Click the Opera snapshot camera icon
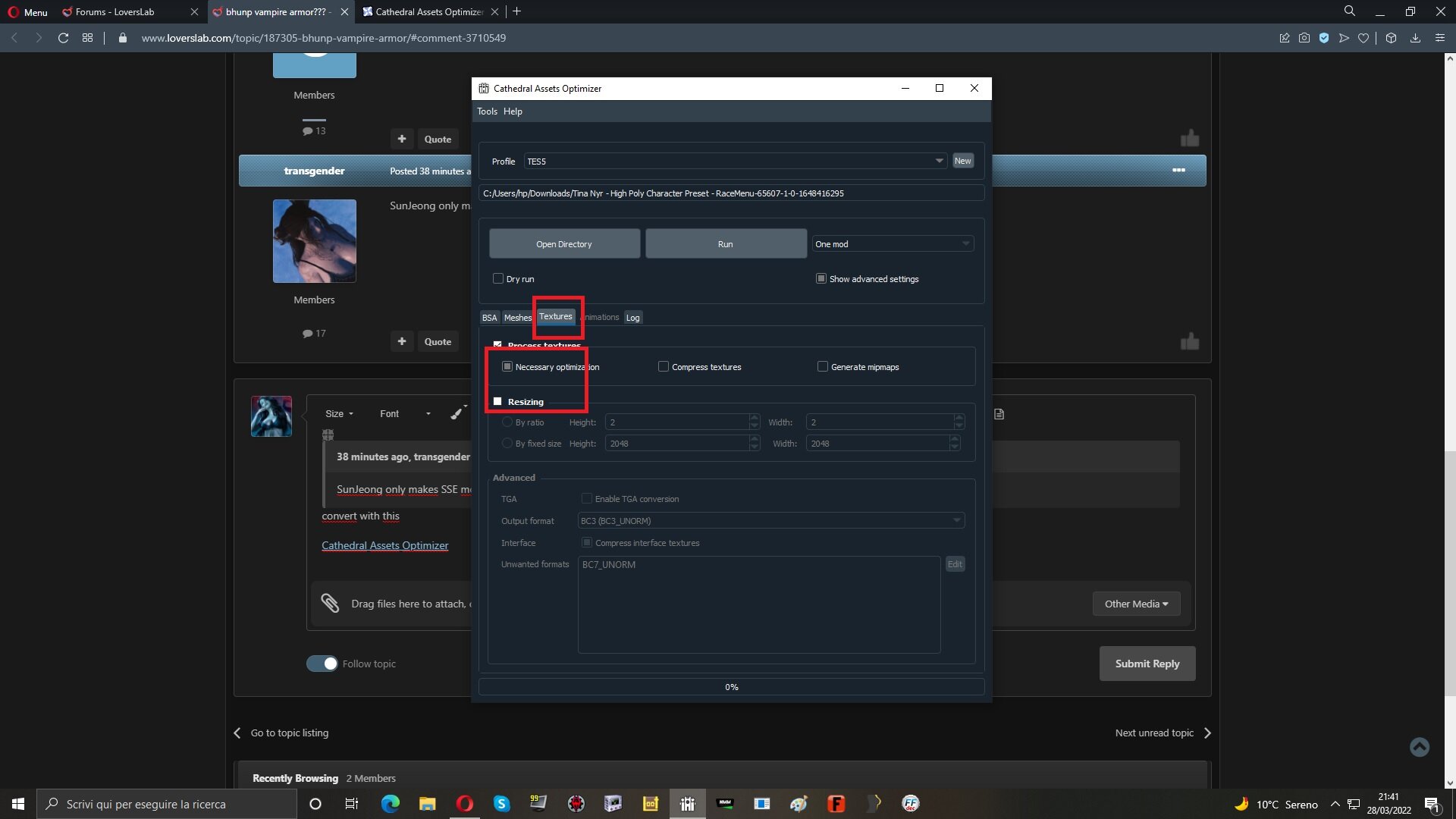1456x819 pixels. tap(1304, 38)
